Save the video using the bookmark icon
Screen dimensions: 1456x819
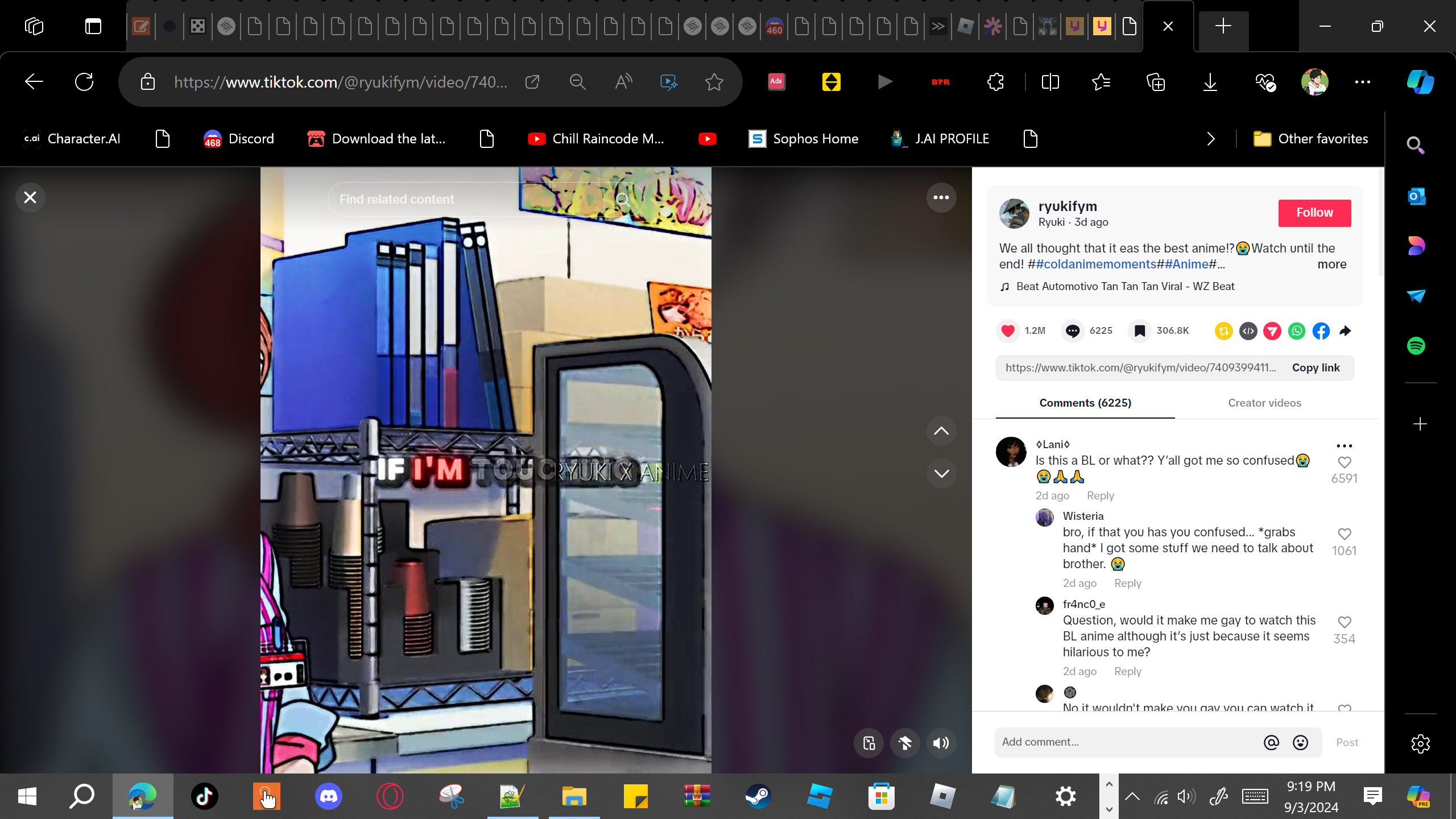pos(1140,330)
